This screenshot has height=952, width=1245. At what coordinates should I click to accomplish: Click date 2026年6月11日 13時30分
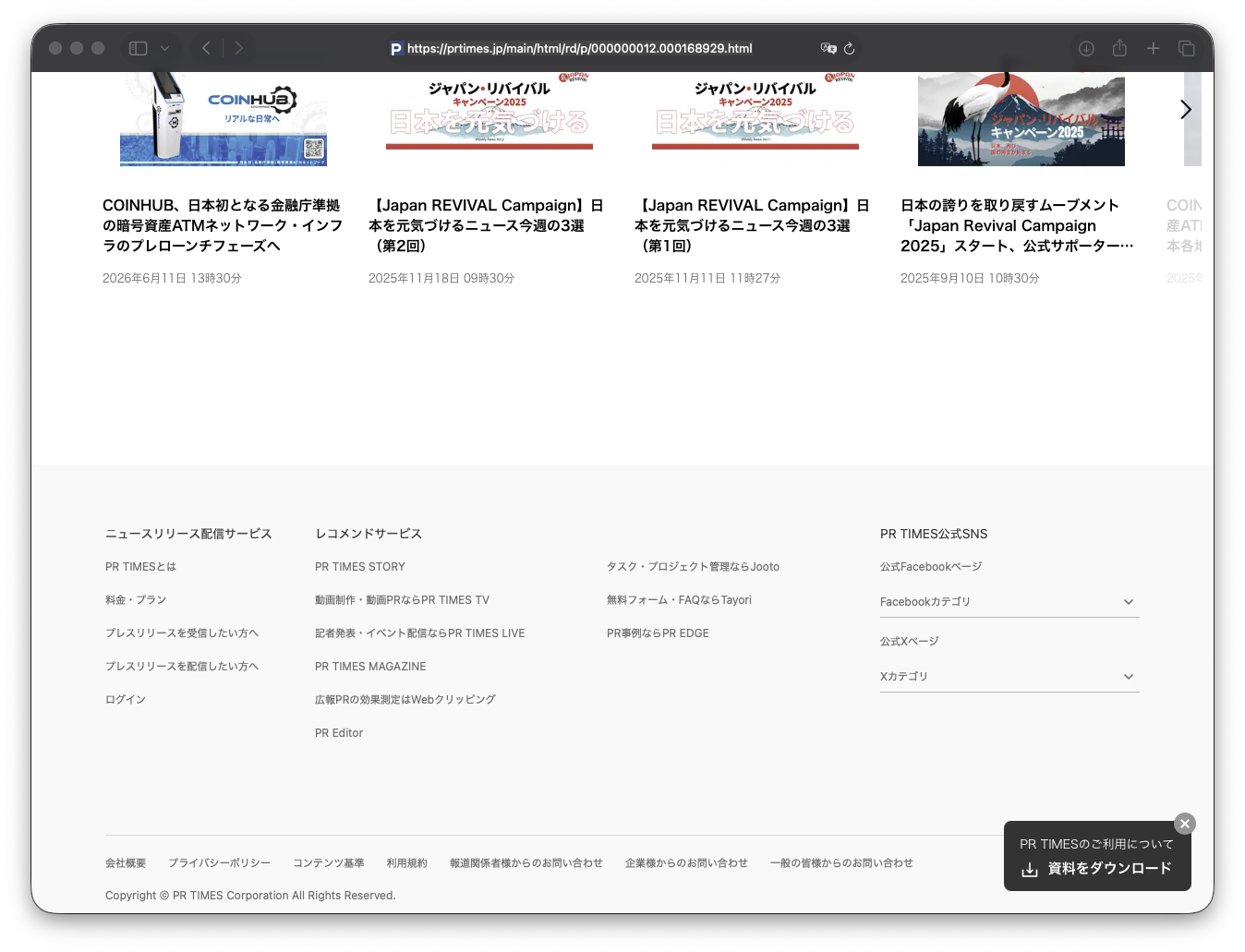point(172,278)
